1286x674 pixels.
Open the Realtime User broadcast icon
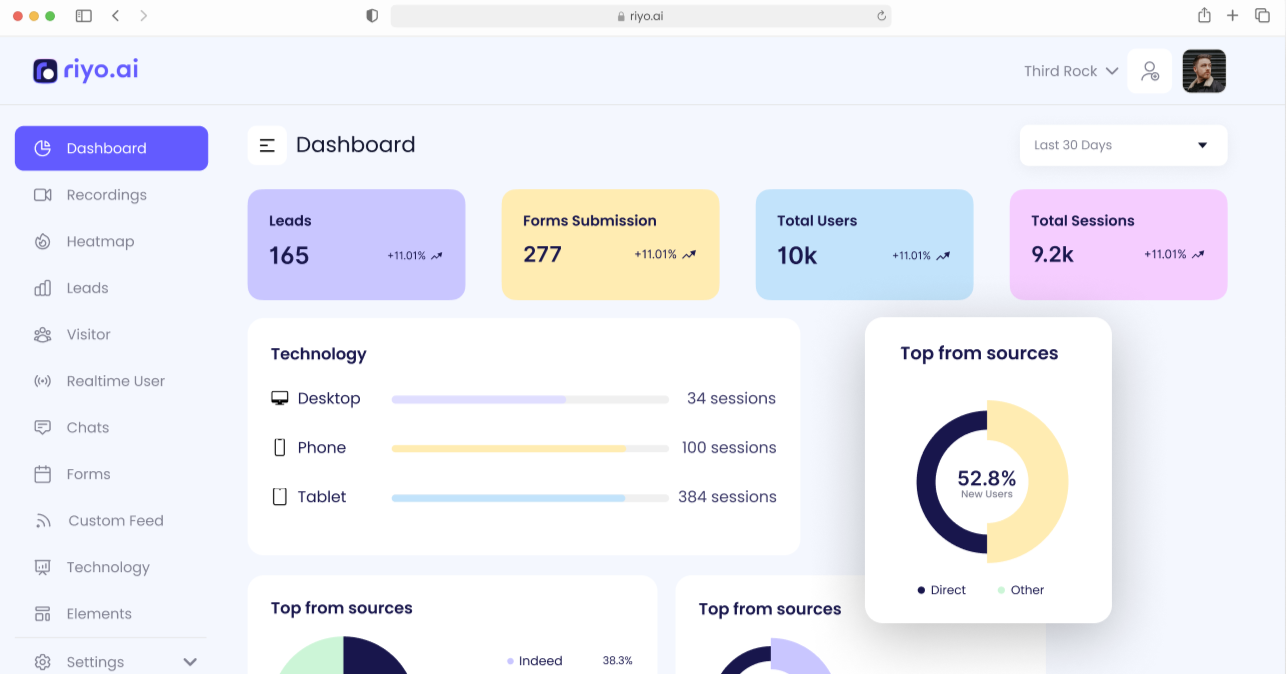click(42, 381)
